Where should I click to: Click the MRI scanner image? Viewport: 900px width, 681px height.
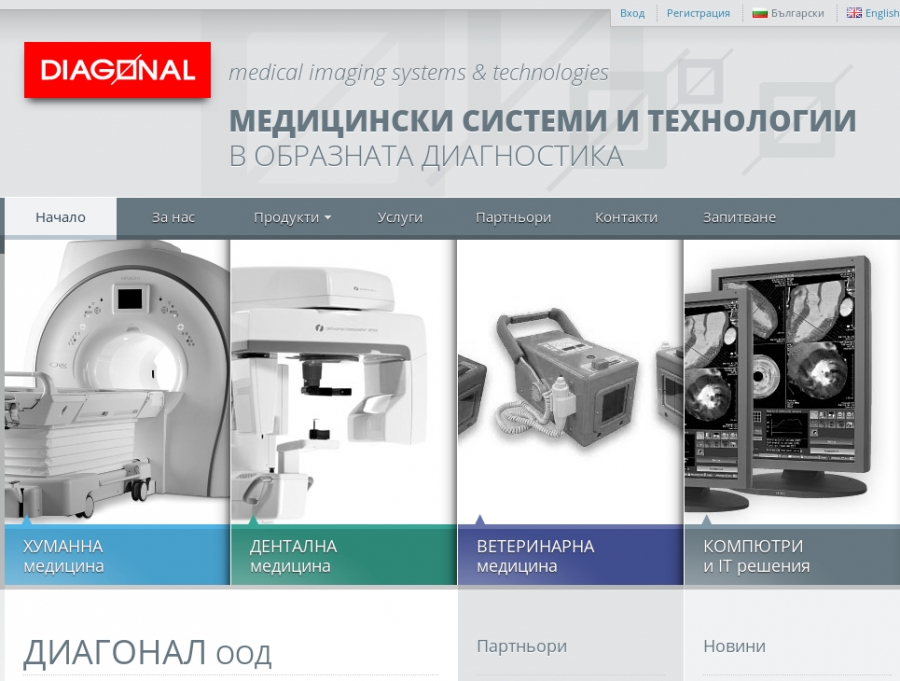coord(116,380)
